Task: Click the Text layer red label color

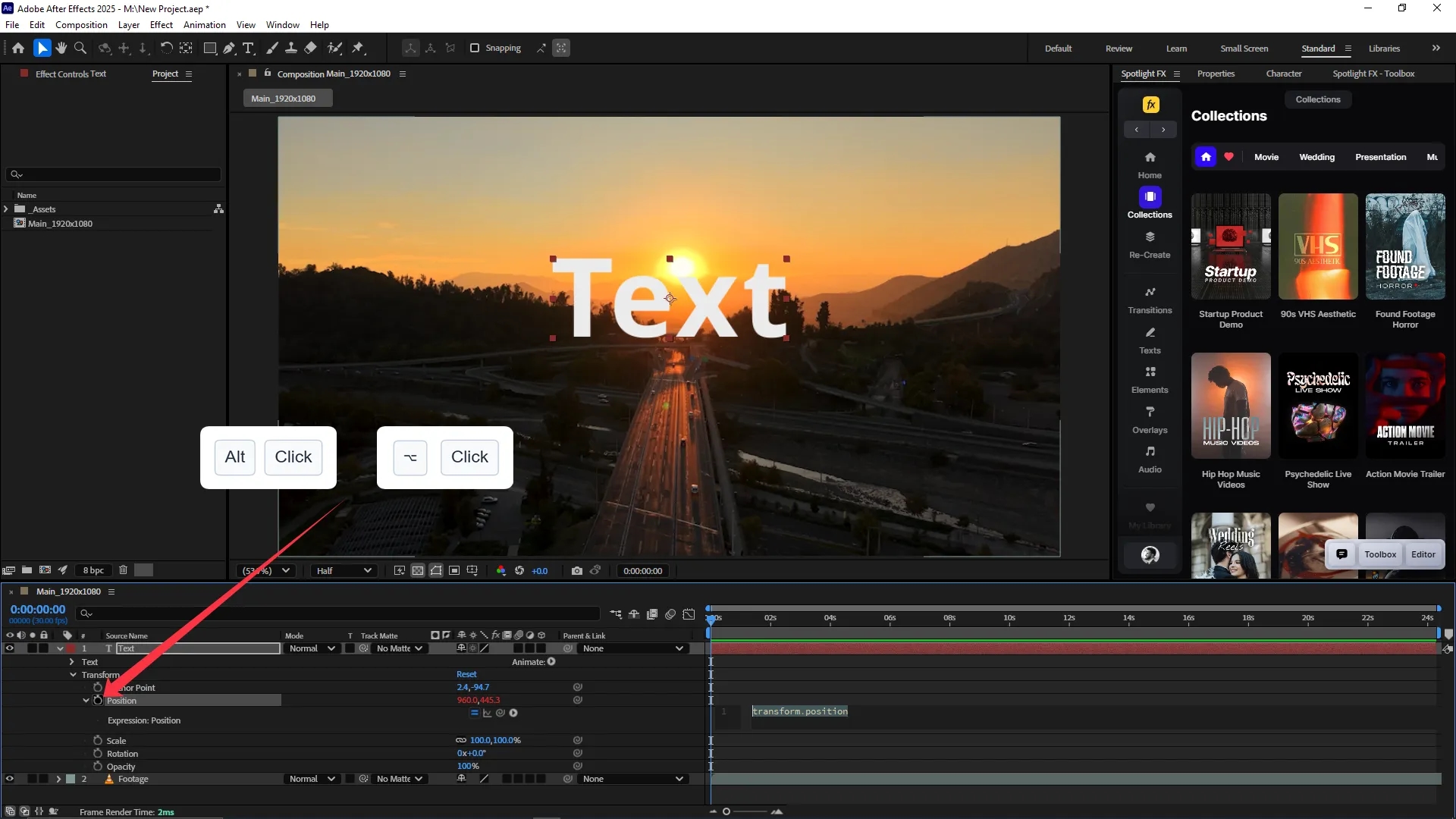Action: point(71,648)
